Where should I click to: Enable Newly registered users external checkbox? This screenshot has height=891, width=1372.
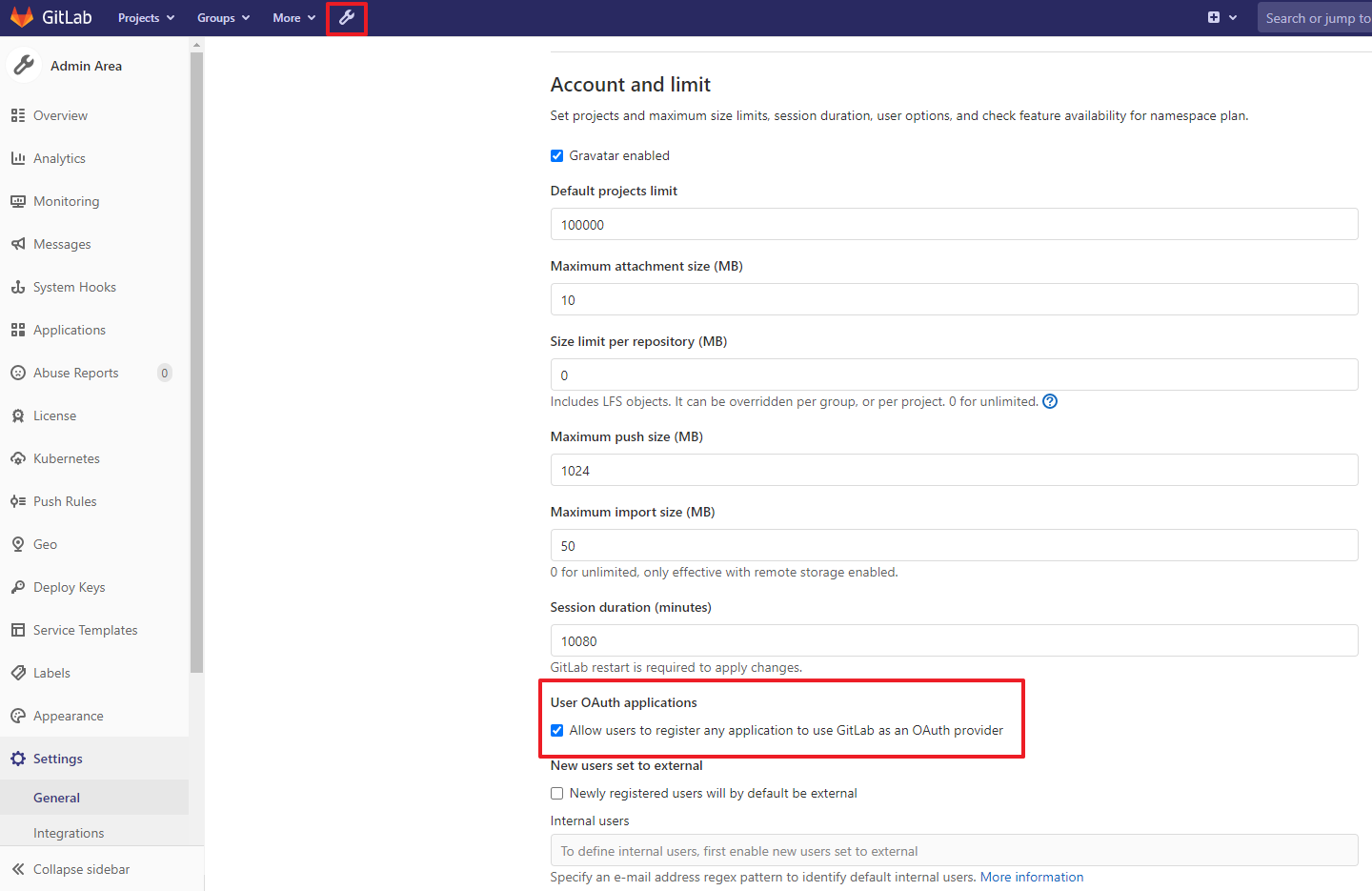[556, 793]
